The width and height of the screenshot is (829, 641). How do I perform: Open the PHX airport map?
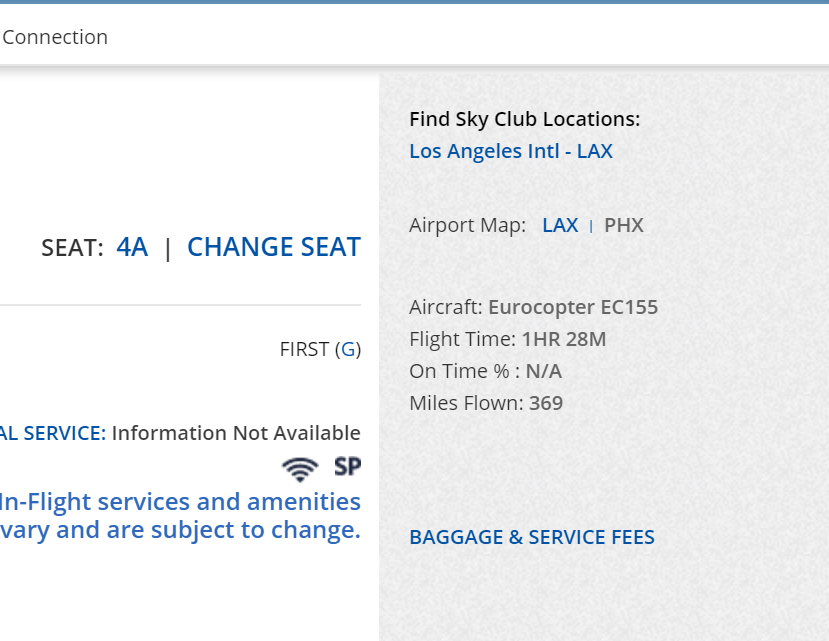tap(623, 225)
